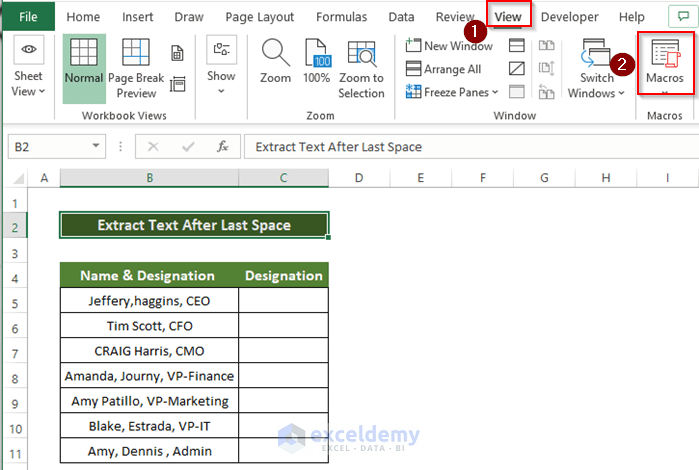Click the Split window icon
Image resolution: width=699 pixels, height=470 pixels.
[x=517, y=45]
